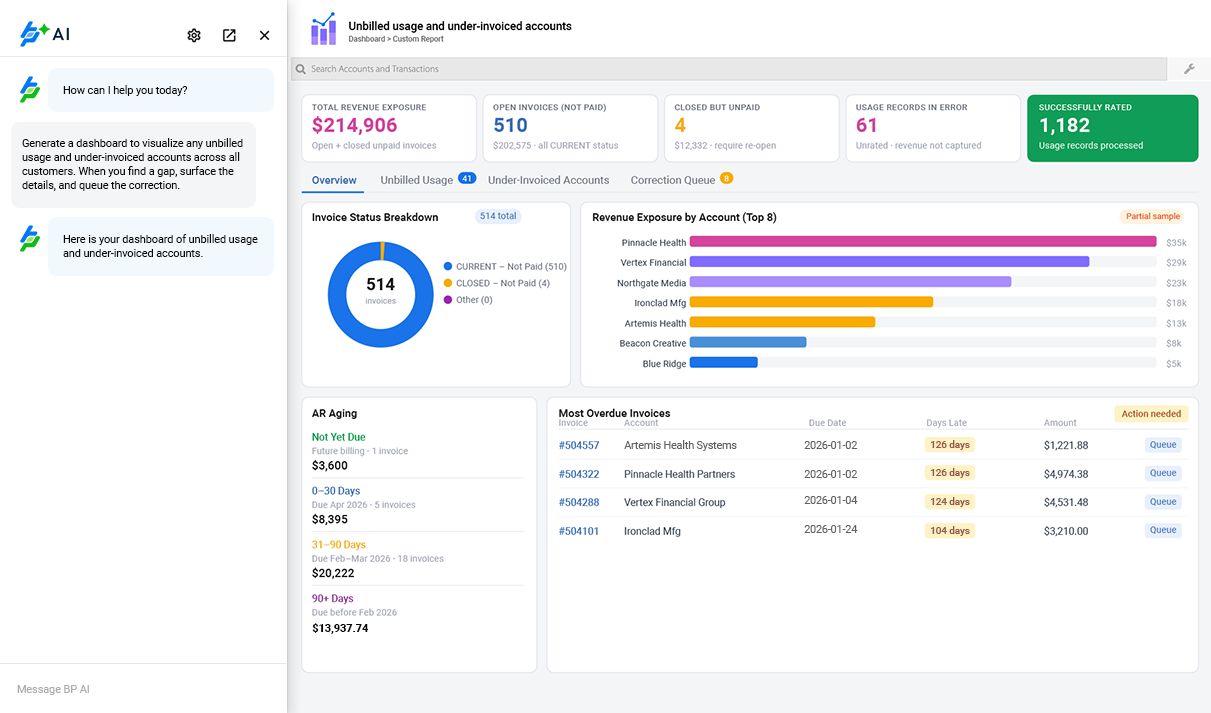The image size is (1211, 713).
Task: Select the Not Yet Due aging bucket
Action: coord(417,451)
